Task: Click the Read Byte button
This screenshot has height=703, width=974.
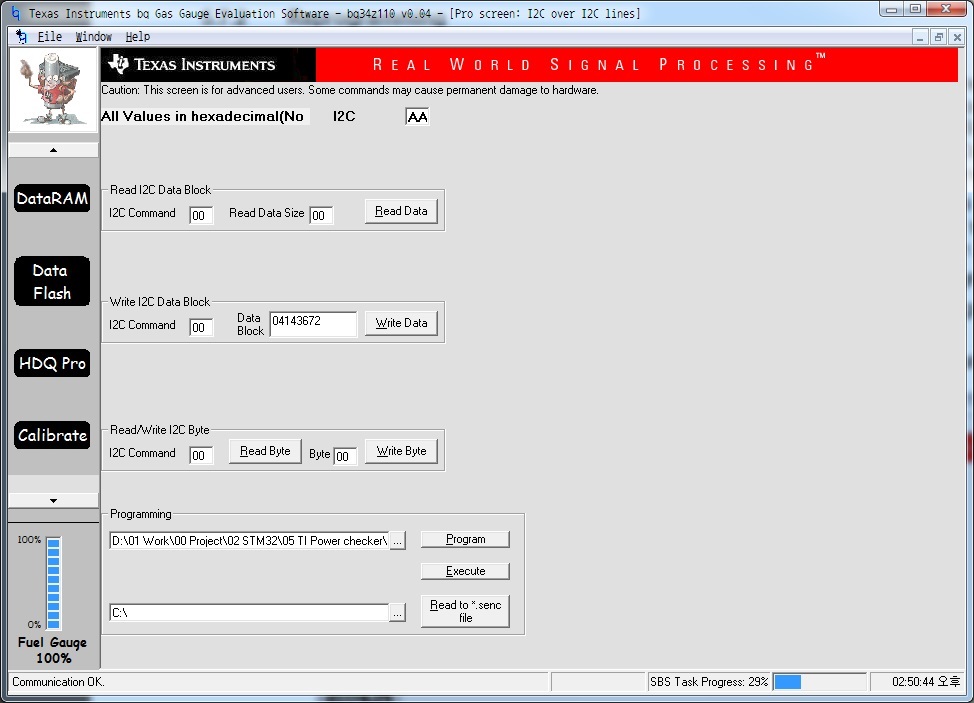Action: [265, 451]
